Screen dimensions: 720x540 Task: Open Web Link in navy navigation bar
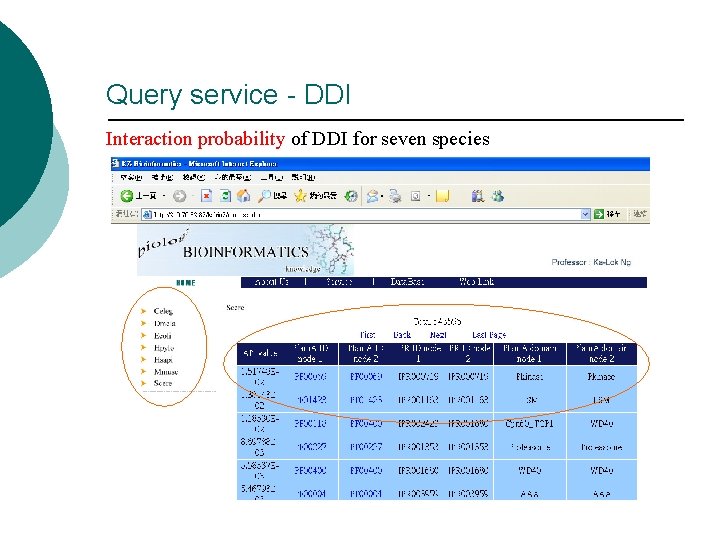tap(477, 282)
